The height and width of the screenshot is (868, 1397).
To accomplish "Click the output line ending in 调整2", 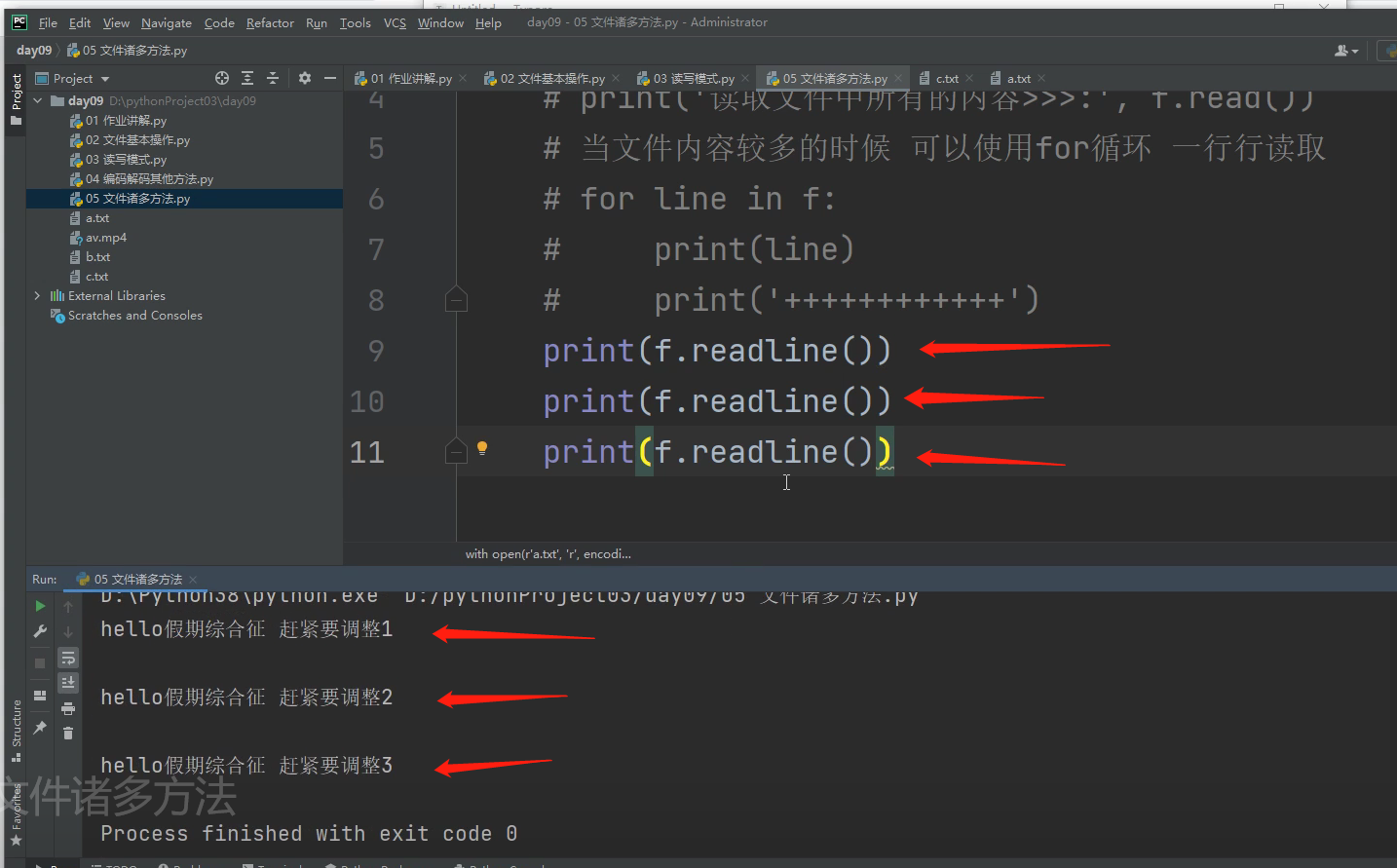I will [x=246, y=698].
